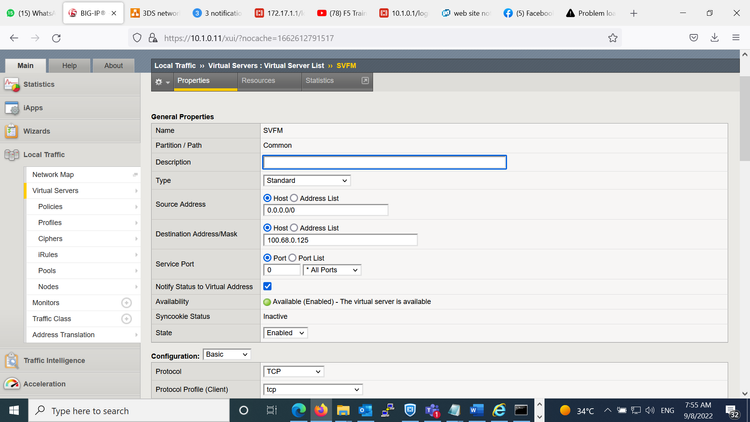
Task: Uncheck Notify Status to Virtual Address
Action: coord(267,286)
